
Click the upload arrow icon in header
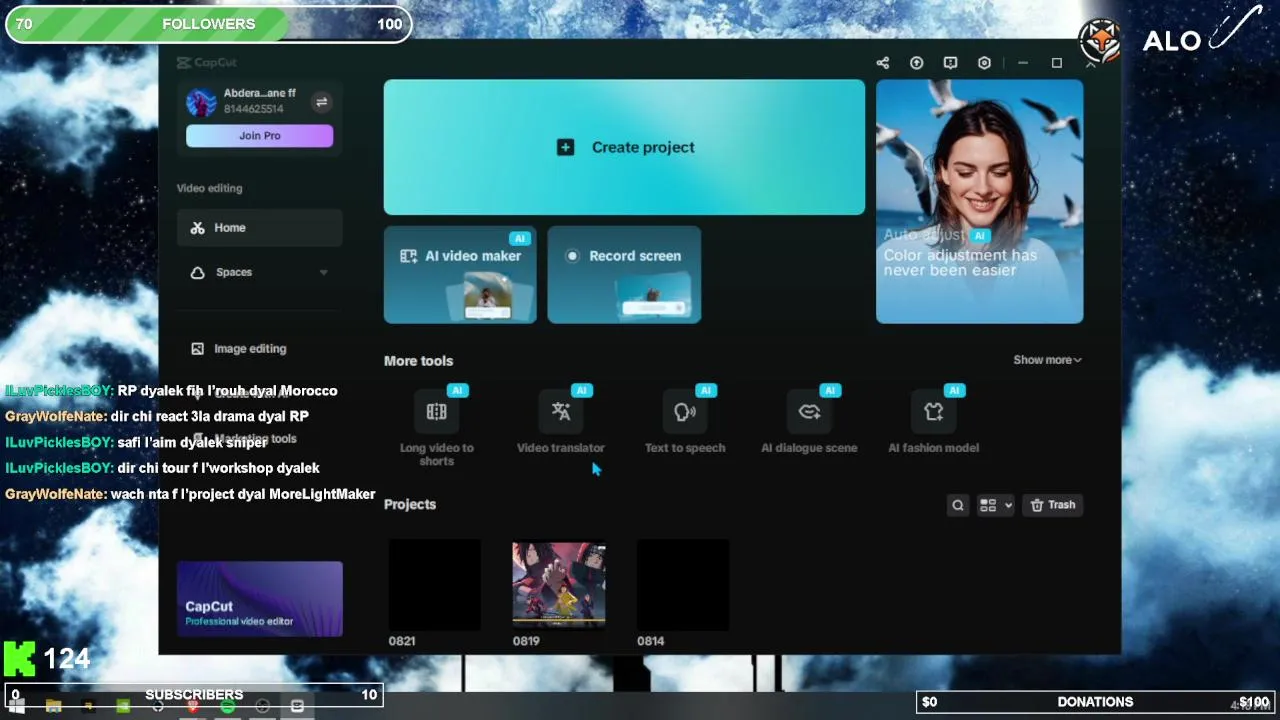pyautogui.click(x=916, y=63)
